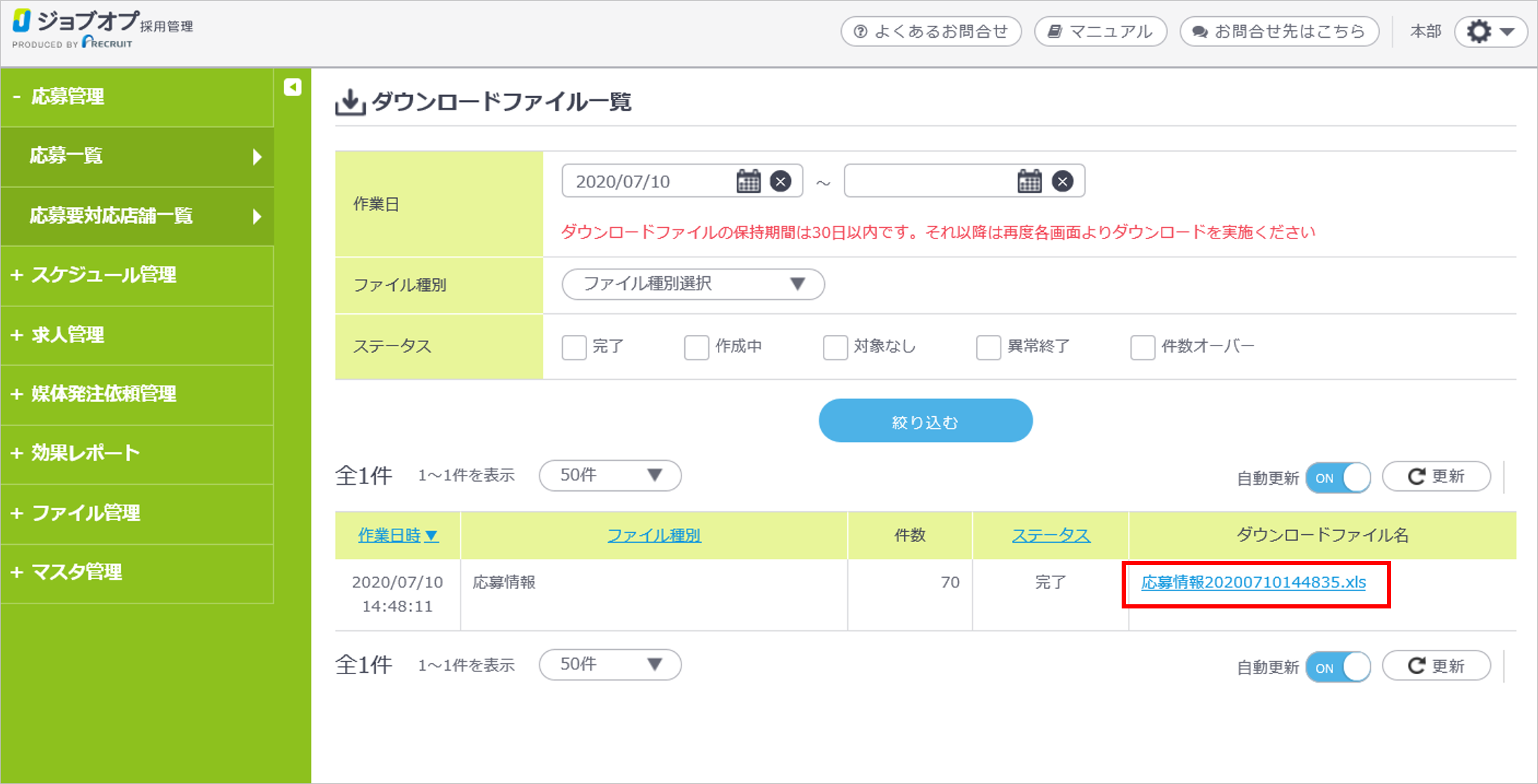Clear the start date field

[x=781, y=182]
